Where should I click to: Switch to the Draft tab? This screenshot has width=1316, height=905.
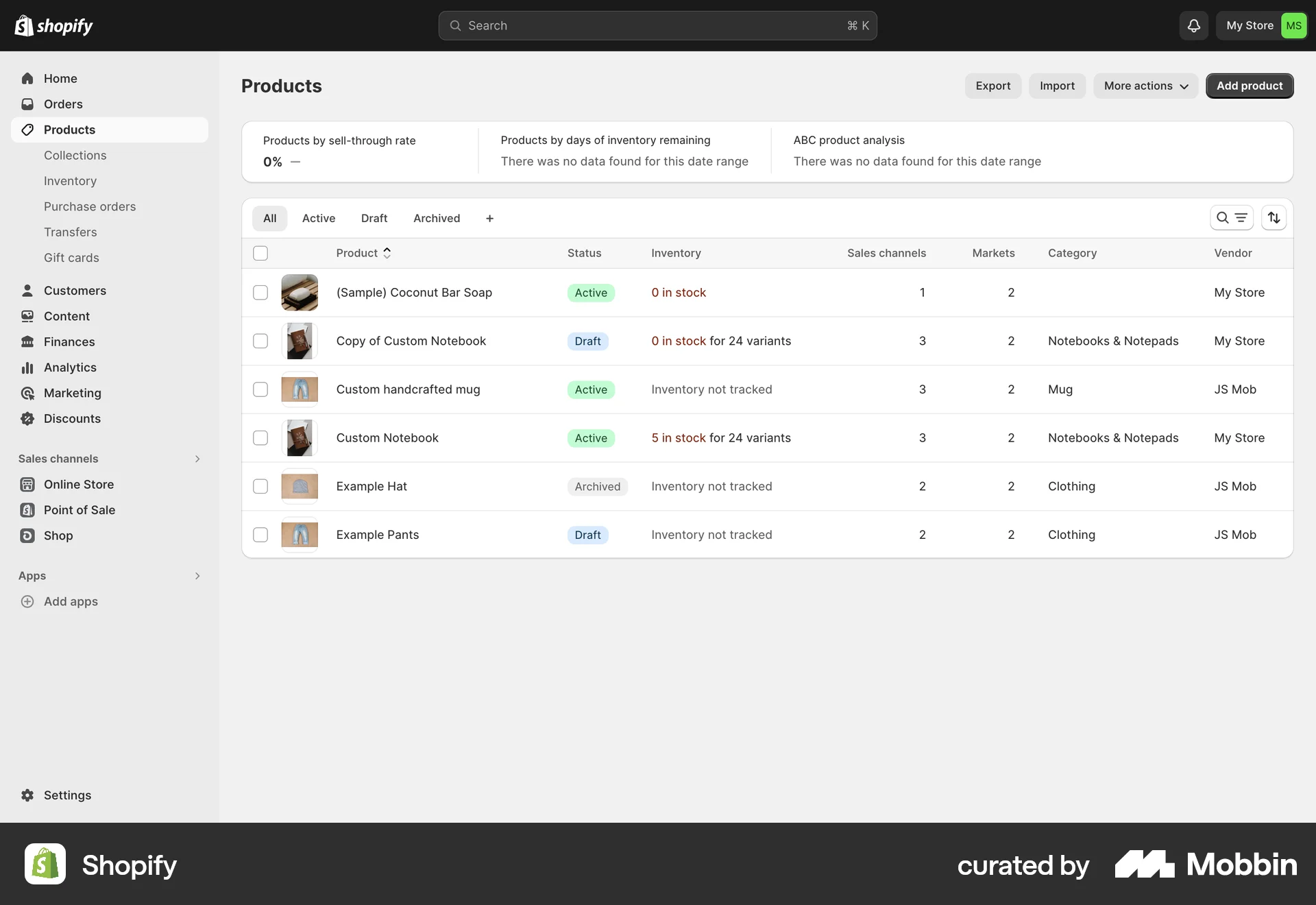pos(374,218)
